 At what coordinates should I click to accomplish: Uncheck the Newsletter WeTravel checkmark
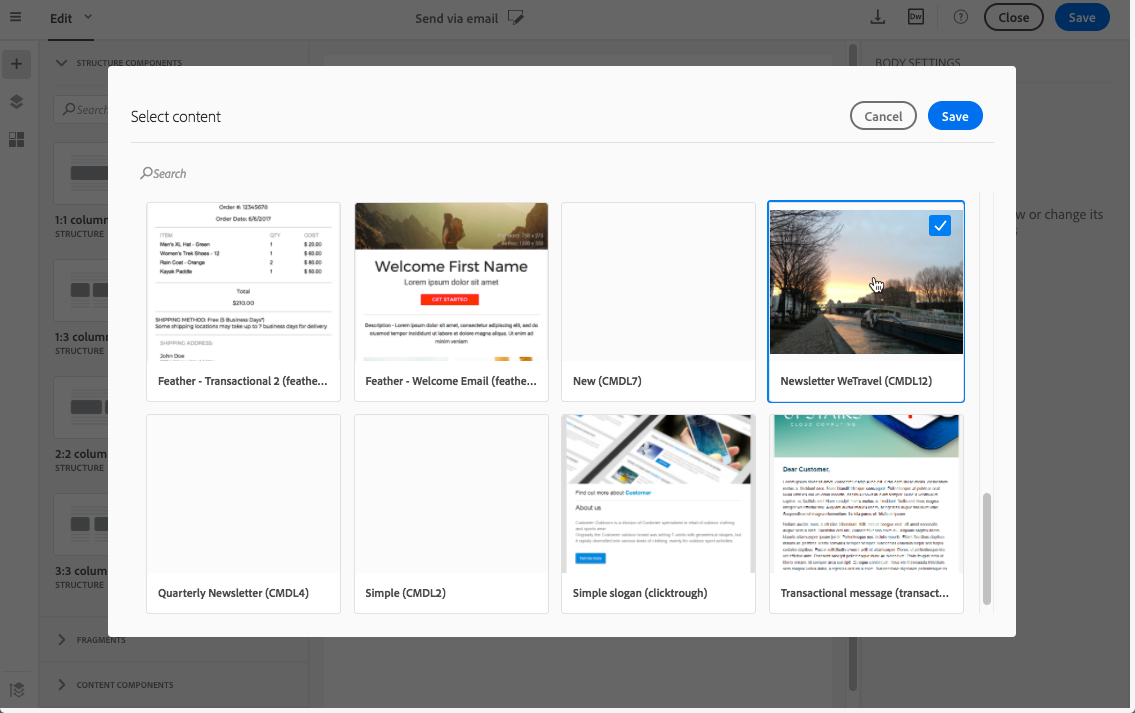tap(940, 226)
